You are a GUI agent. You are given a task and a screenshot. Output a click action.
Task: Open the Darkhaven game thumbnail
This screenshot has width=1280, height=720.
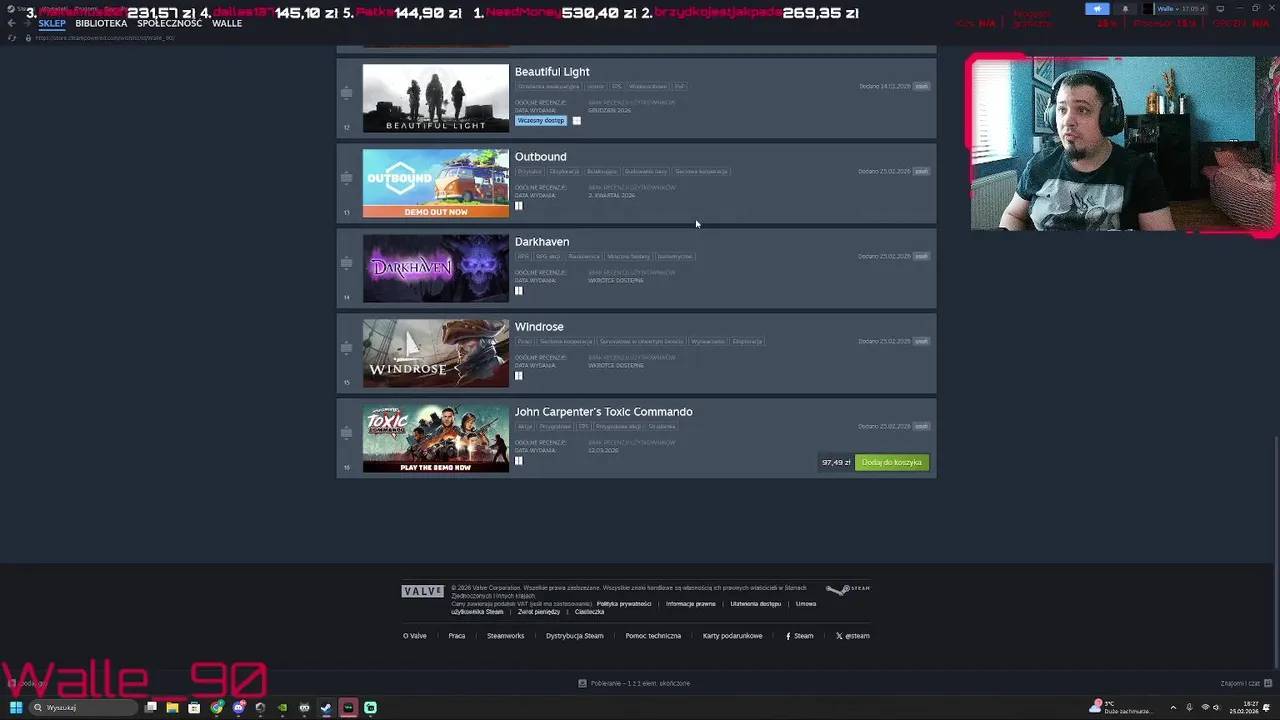(x=435, y=268)
